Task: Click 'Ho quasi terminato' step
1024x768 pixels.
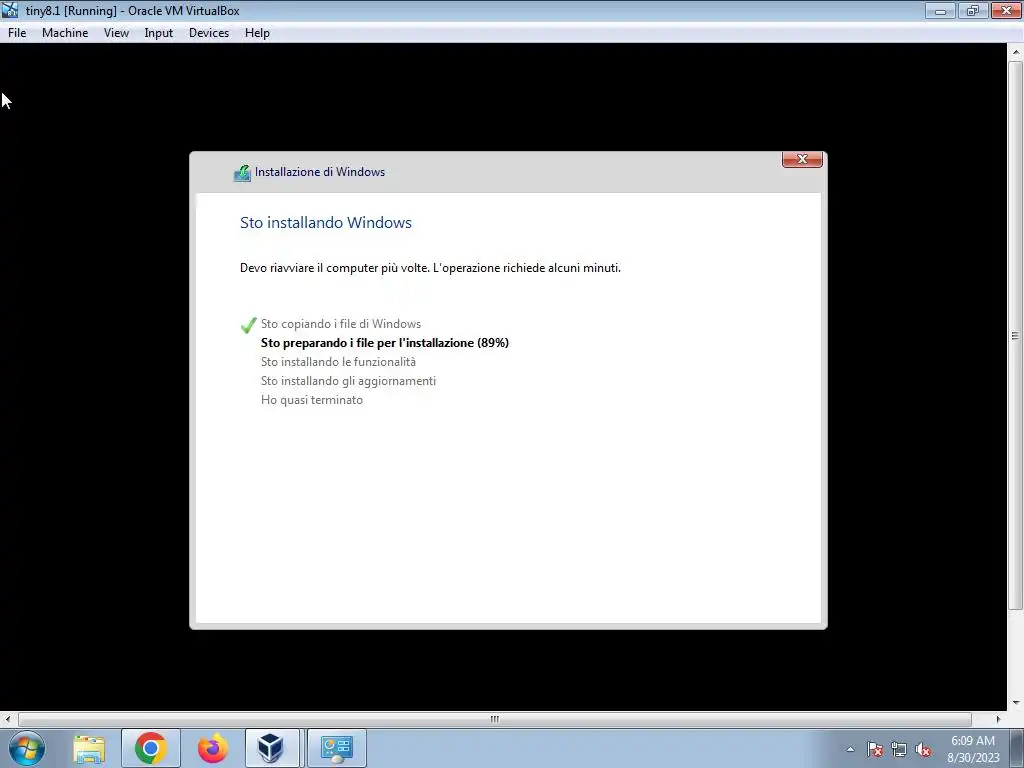Action: [x=312, y=400]
